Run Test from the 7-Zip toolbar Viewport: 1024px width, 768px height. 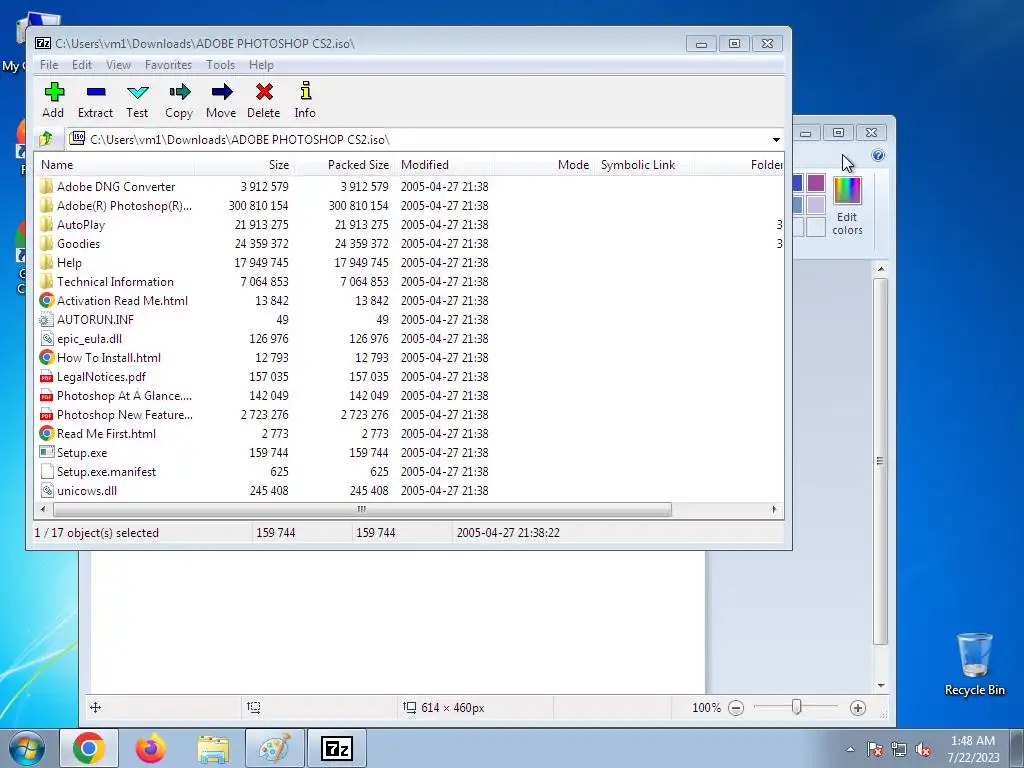pyautogui.click(x=137, y=100)
